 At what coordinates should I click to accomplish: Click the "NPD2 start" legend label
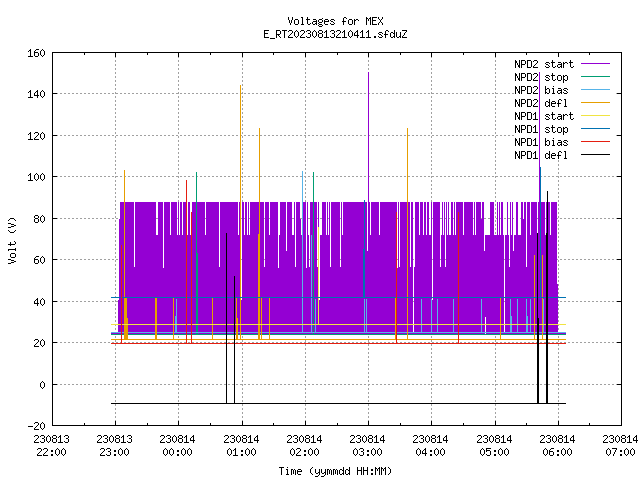tap(544, 64)
